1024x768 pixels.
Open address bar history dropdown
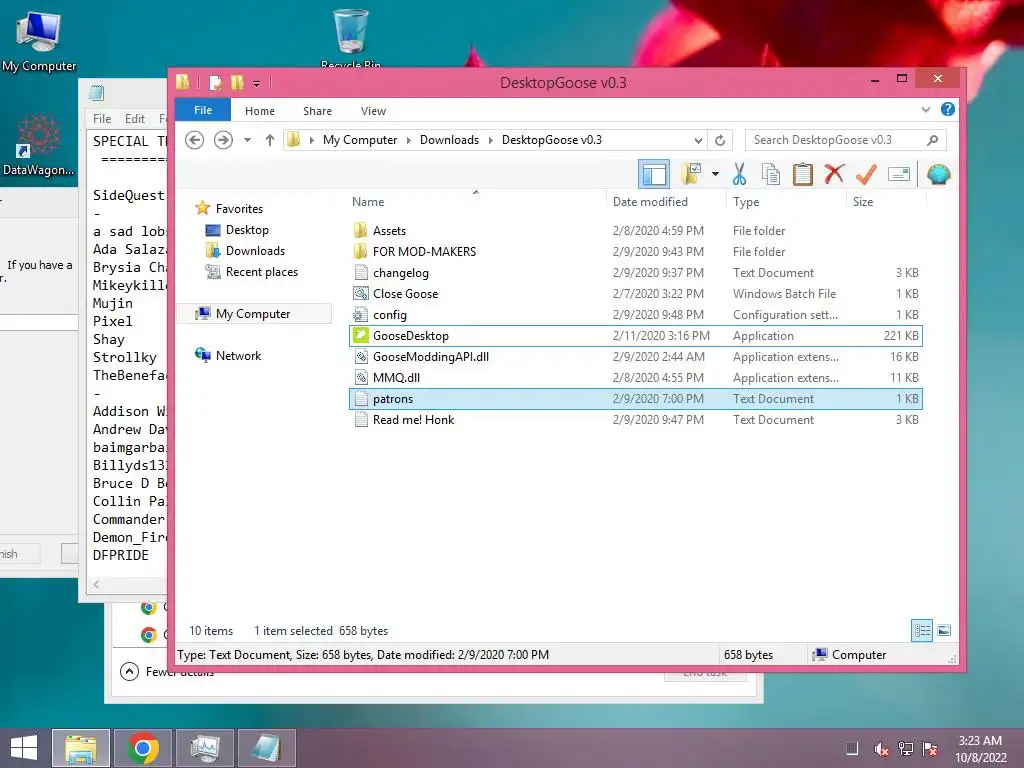[x=698, y=140]
